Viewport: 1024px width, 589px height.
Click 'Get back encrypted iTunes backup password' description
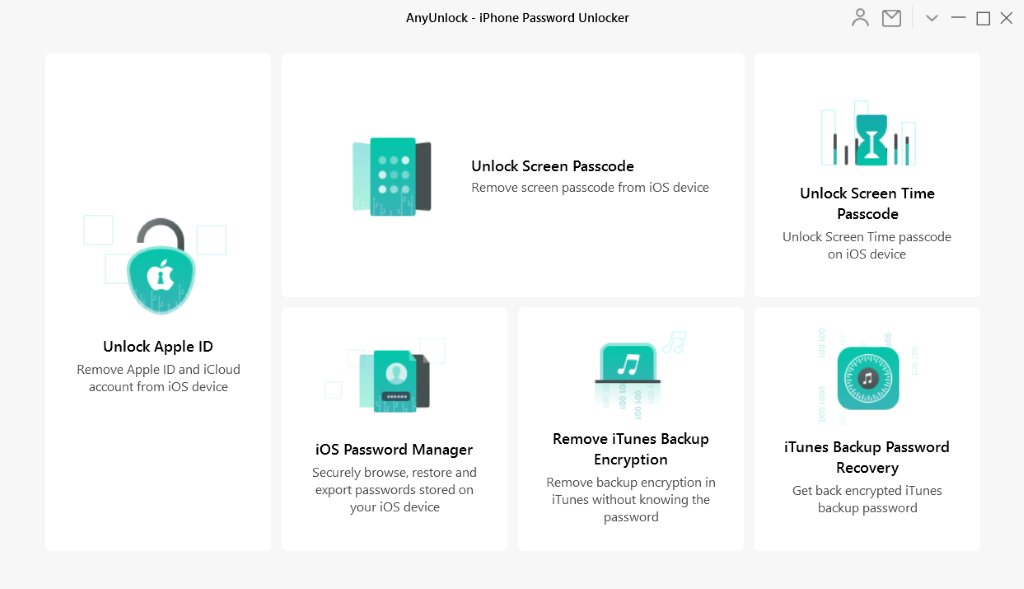coord(867,499)
